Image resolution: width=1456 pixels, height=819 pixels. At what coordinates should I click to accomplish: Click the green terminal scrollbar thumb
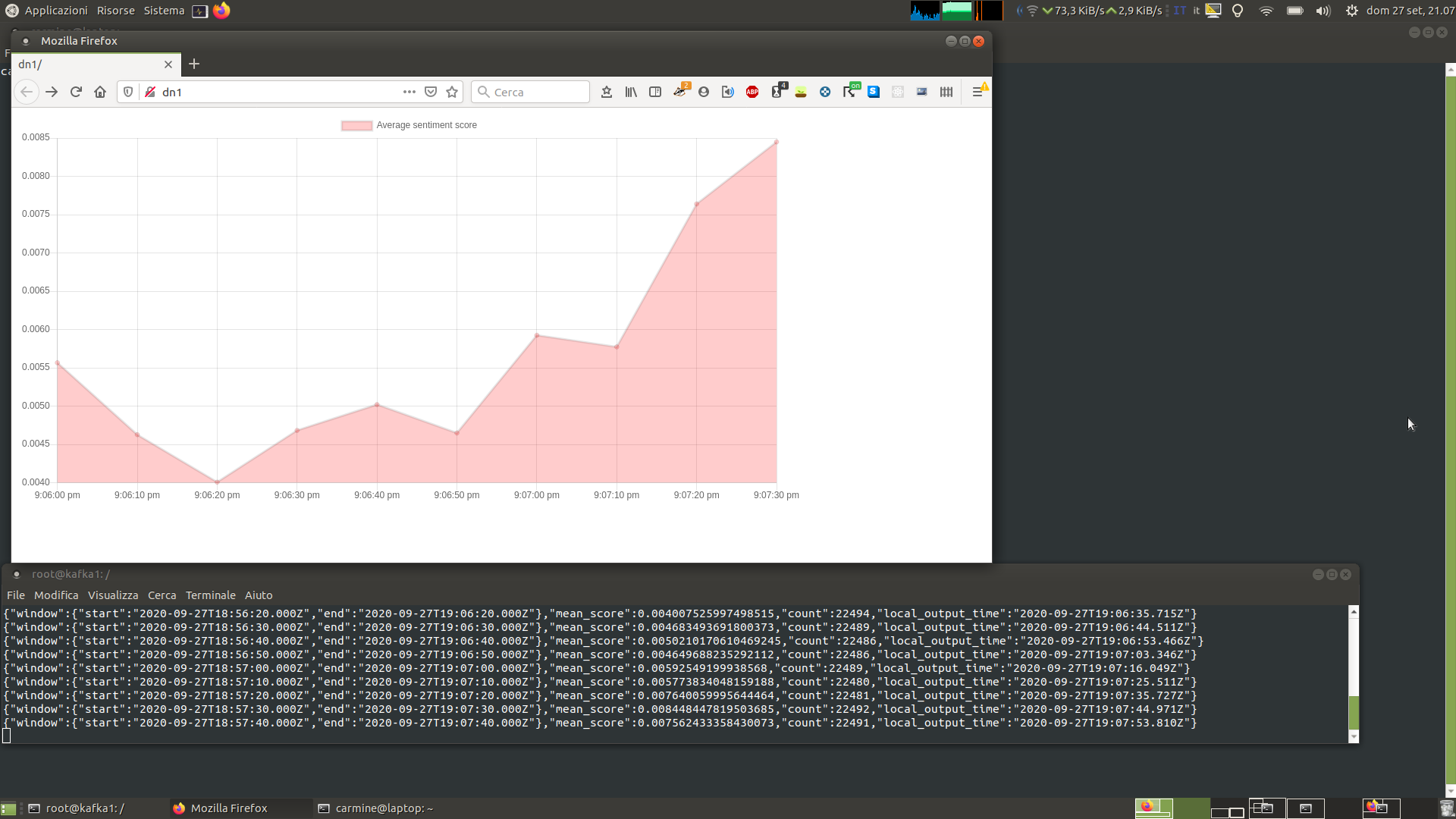(x=1354, y=713)
